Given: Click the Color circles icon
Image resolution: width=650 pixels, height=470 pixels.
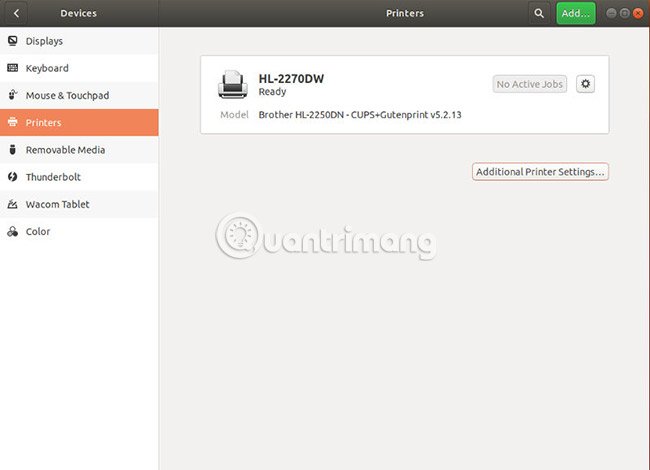Looking at the screenshot, I should (13, 231).
